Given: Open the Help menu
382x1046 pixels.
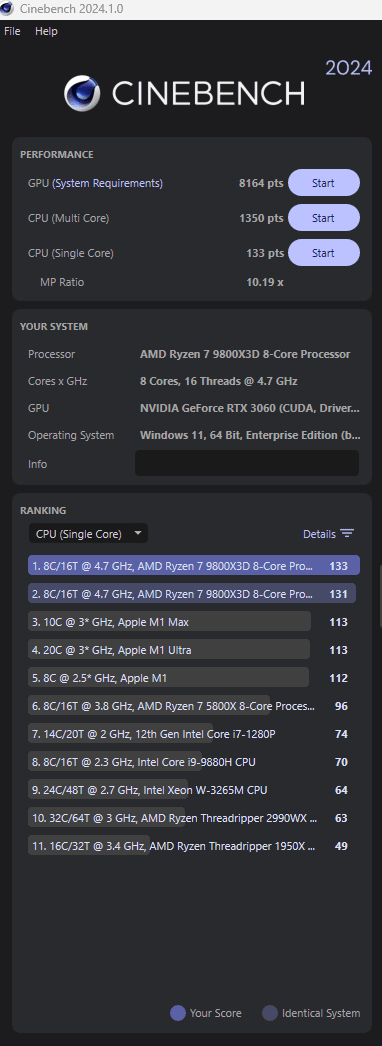Looking at the screenshot, I should (46, 31).
